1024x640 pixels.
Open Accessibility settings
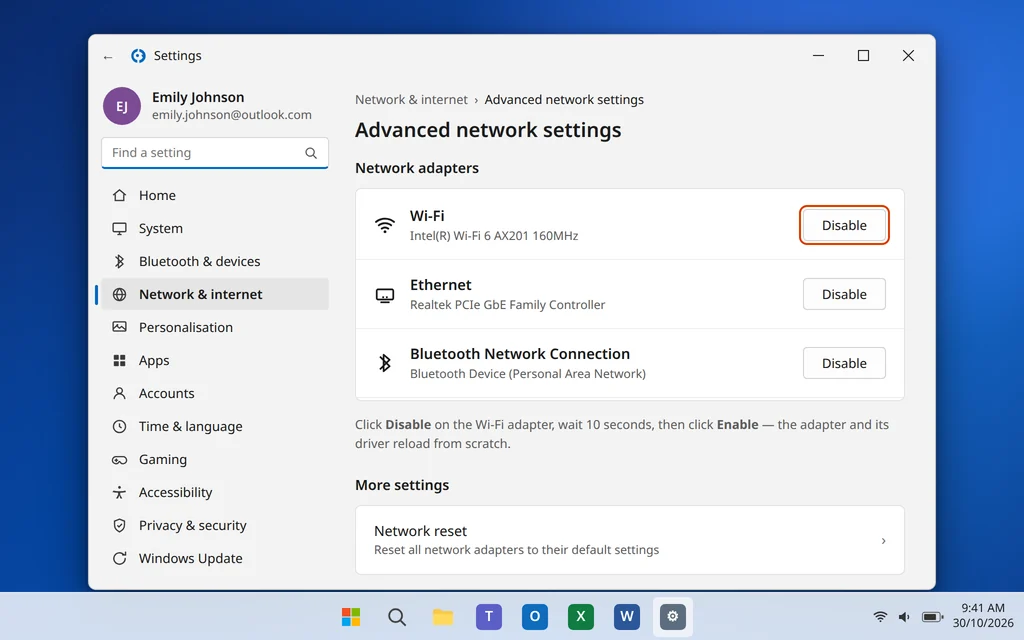[x=213, y=492]
